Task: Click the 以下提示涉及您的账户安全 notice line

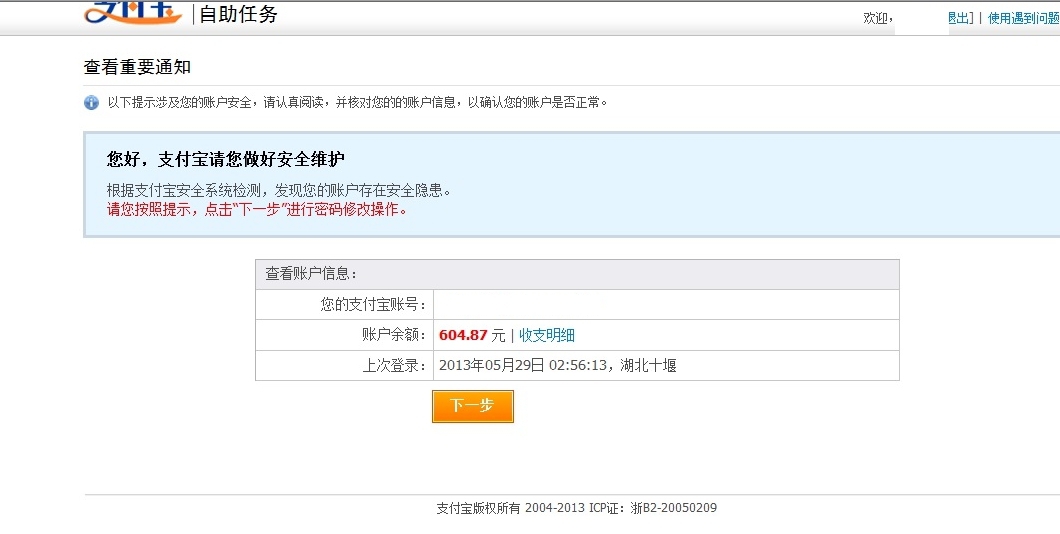Action: click(358, 103)
